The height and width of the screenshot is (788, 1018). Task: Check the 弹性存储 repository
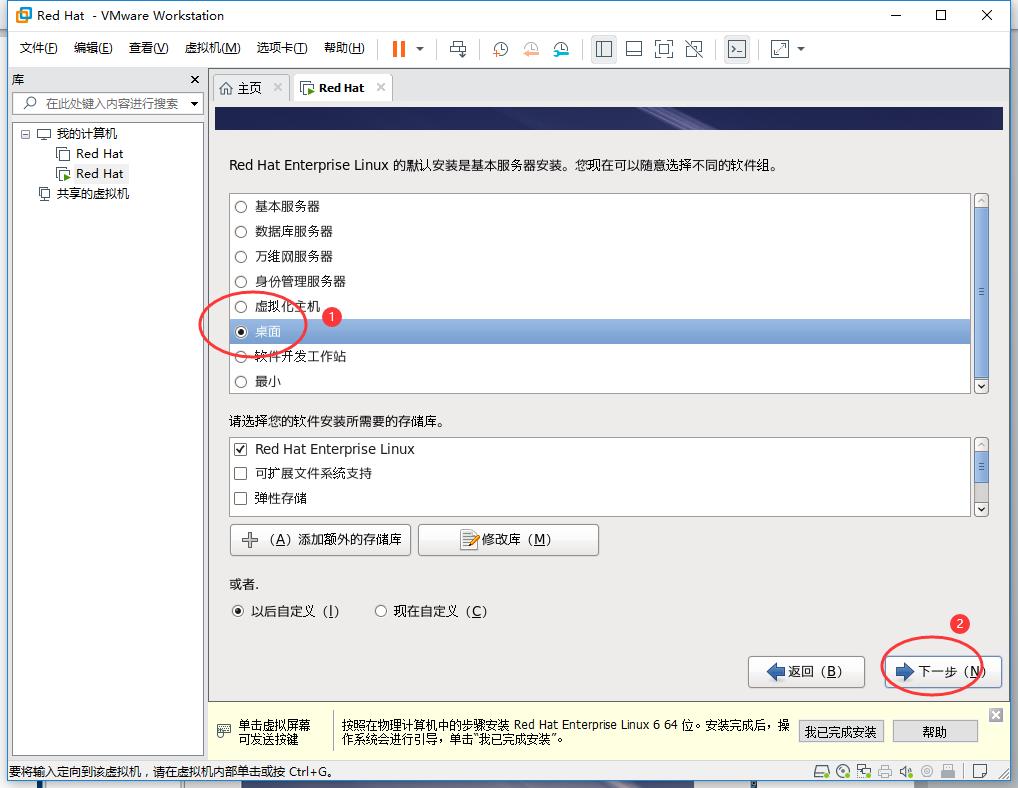pos(240,499)
